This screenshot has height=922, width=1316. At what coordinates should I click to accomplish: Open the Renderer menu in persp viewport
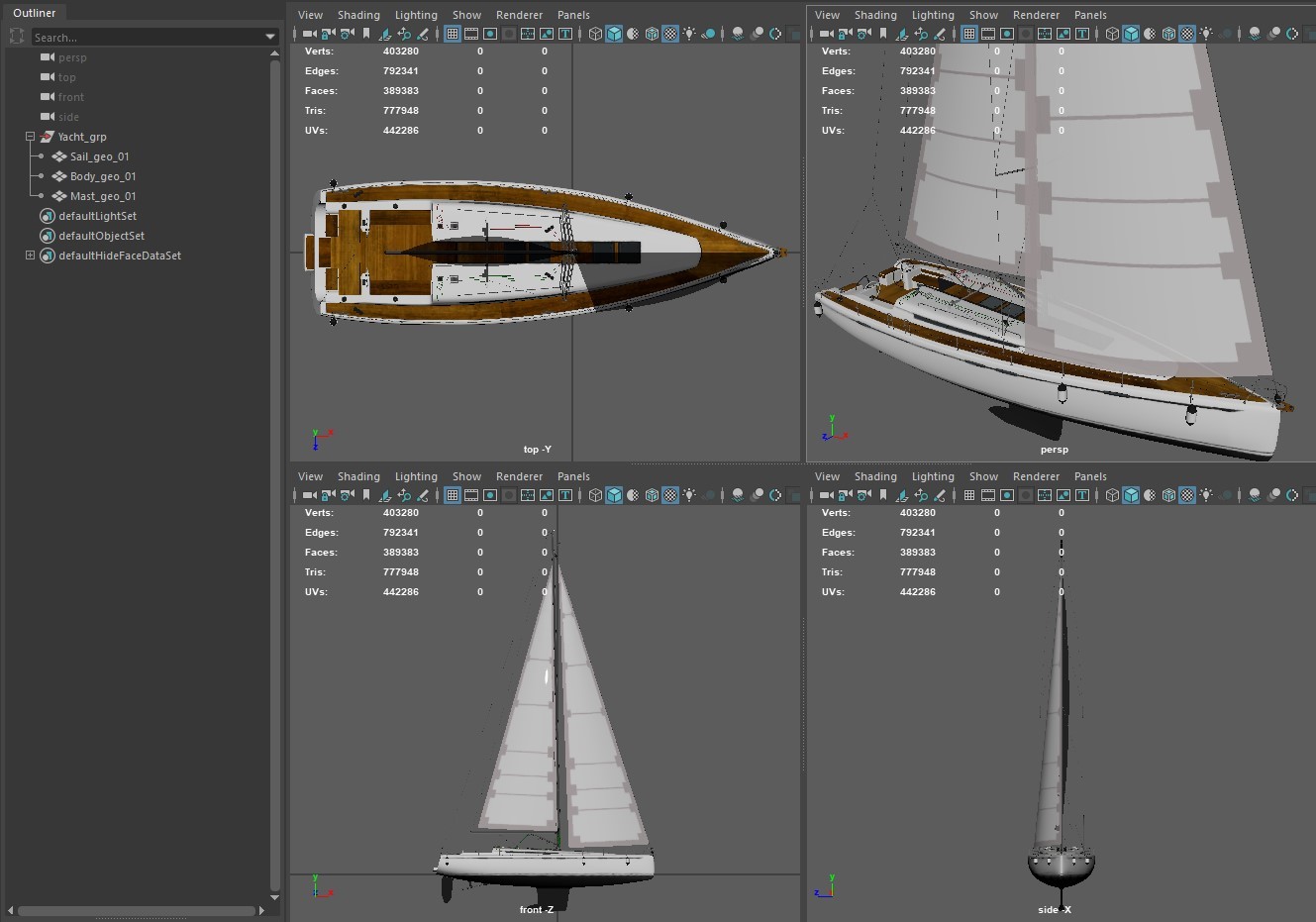point(1036,15)
